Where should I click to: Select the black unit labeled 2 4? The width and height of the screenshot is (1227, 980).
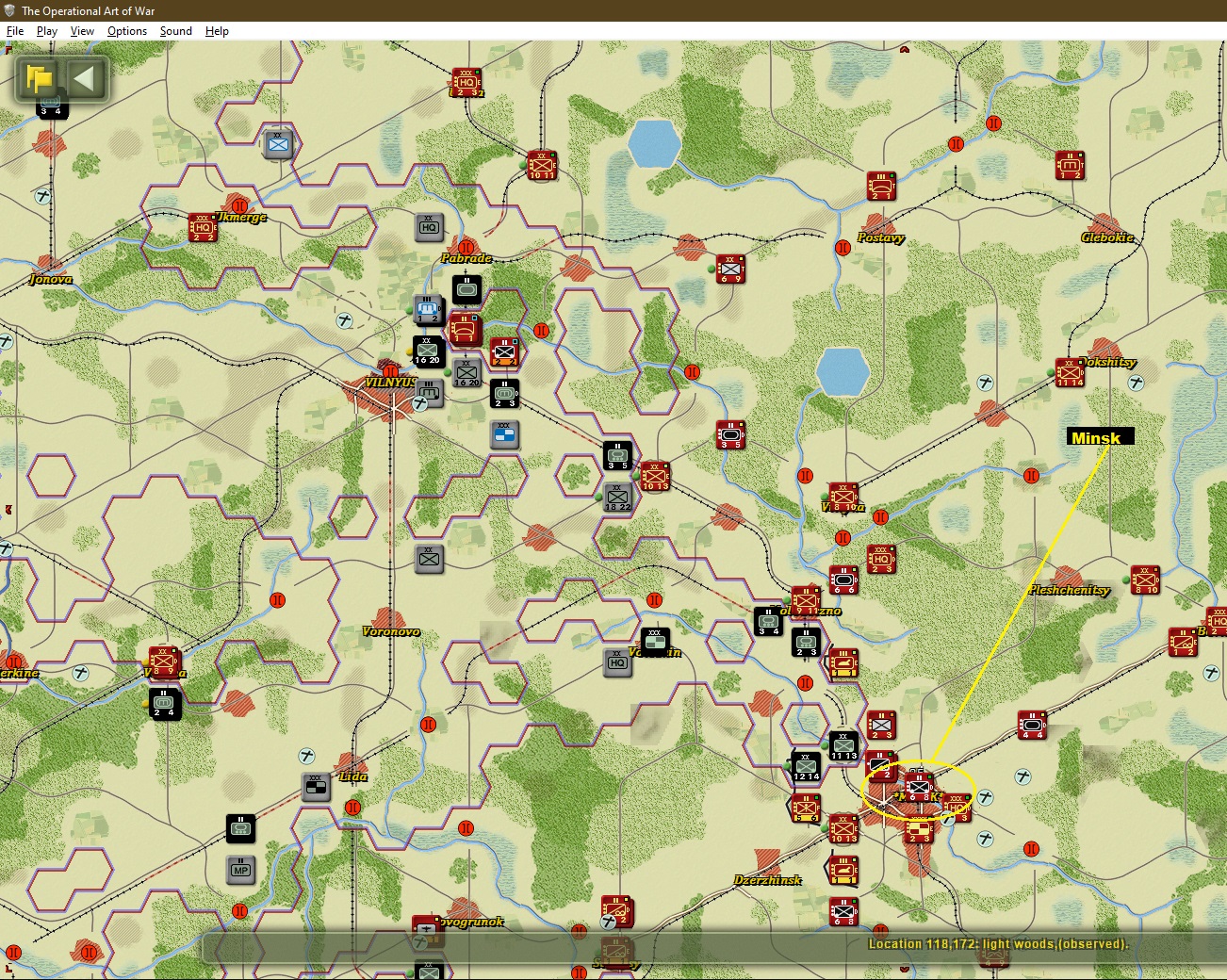(x=164, y=703)
